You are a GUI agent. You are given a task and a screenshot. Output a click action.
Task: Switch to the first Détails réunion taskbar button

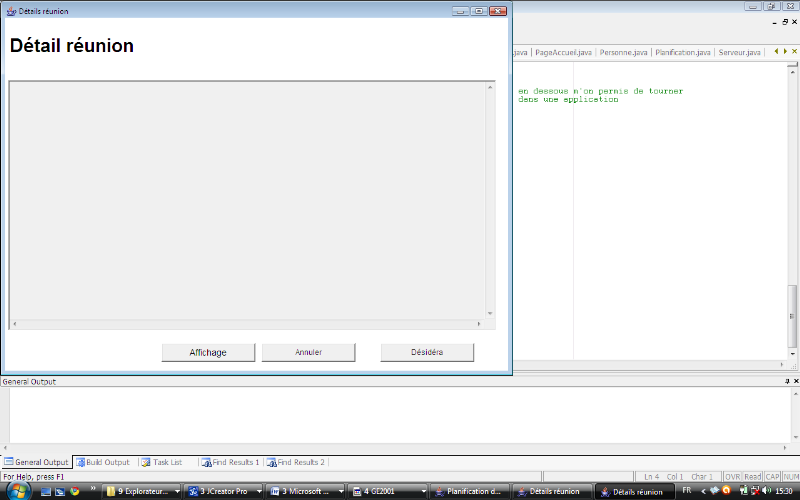[x=552, y=491]
